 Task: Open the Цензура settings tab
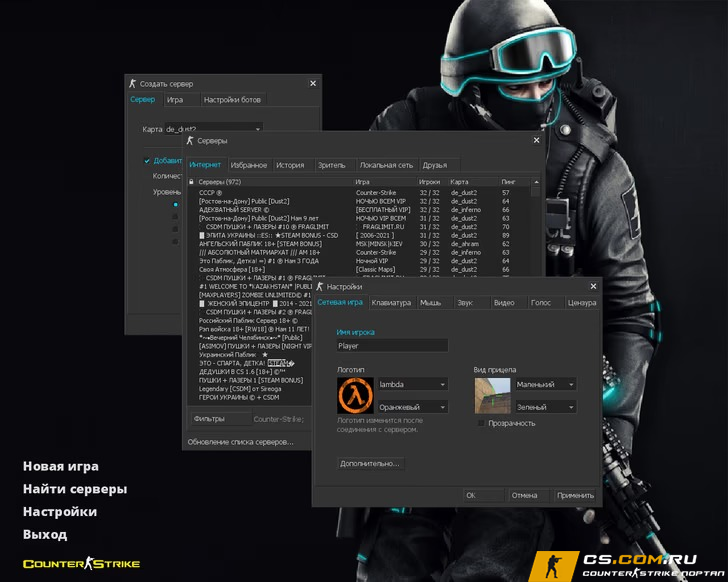pos(582,303)
